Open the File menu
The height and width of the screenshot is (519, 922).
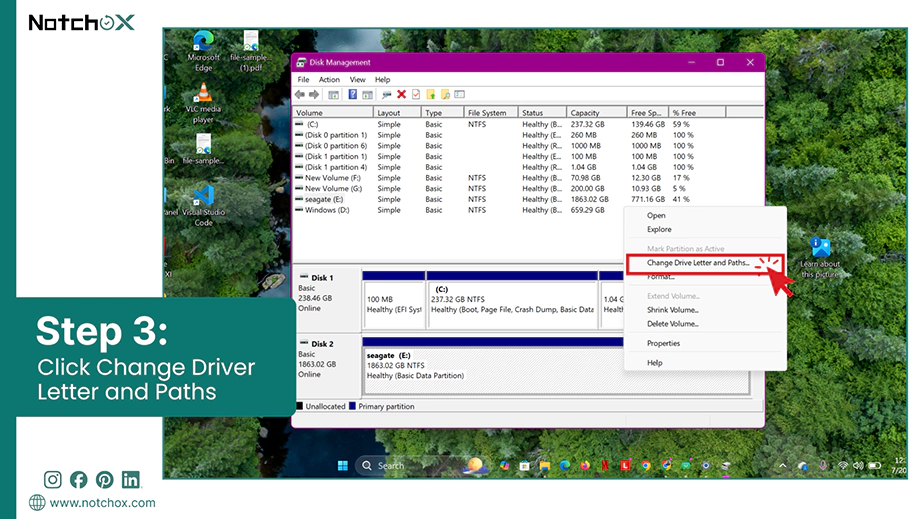303,79
